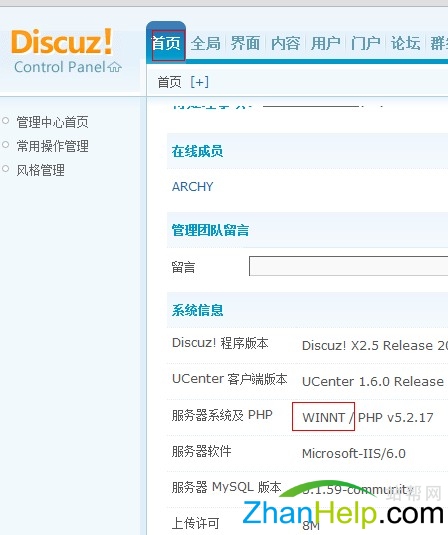Click the 留言 message input field

(348, 266)
